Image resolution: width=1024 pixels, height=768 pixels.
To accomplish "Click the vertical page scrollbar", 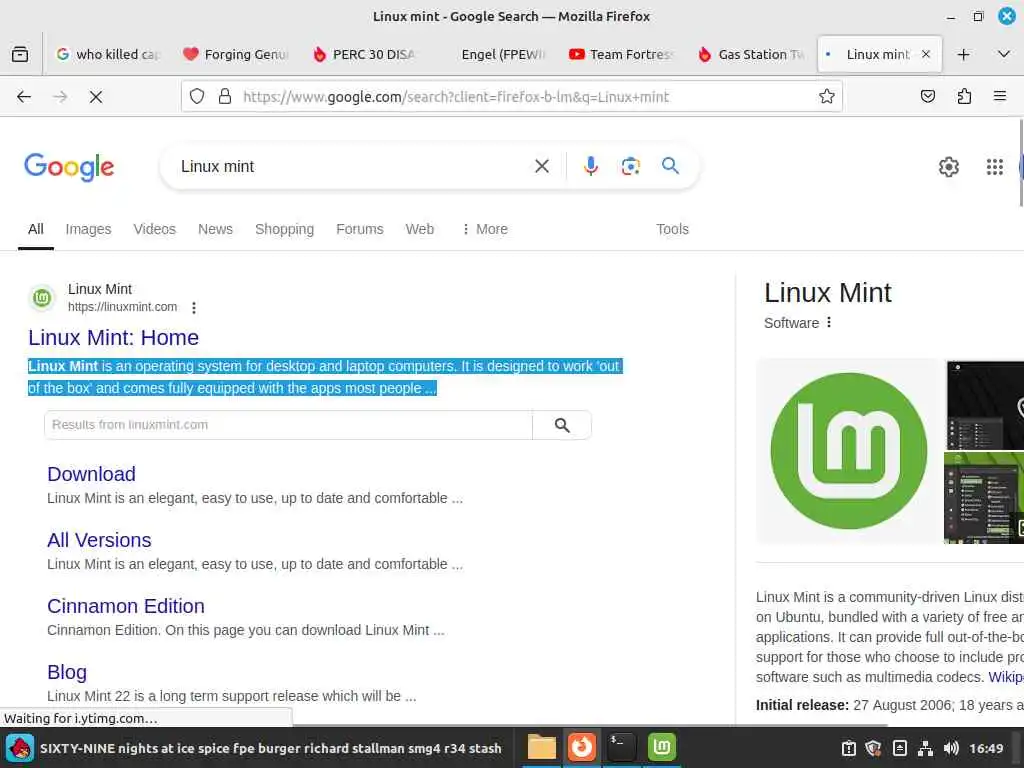I will pos(1021,163).
